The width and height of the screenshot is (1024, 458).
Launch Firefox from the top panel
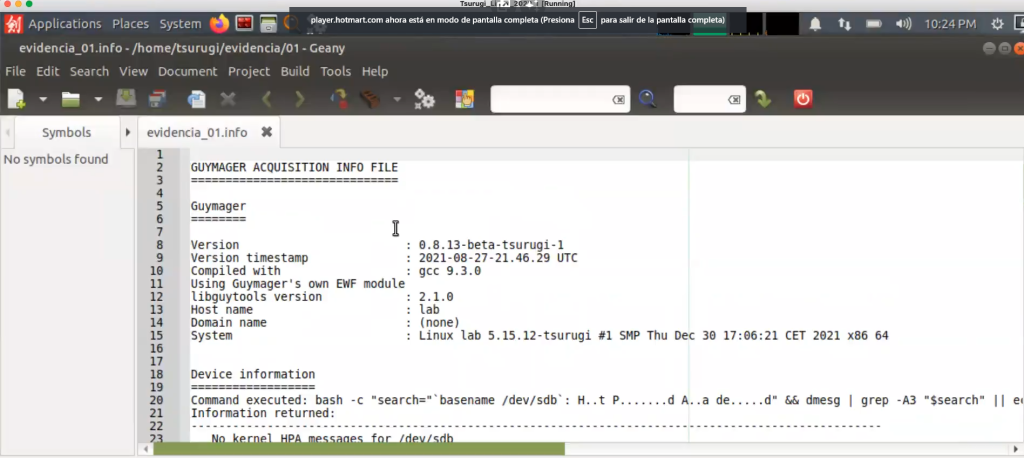point(219,24)
